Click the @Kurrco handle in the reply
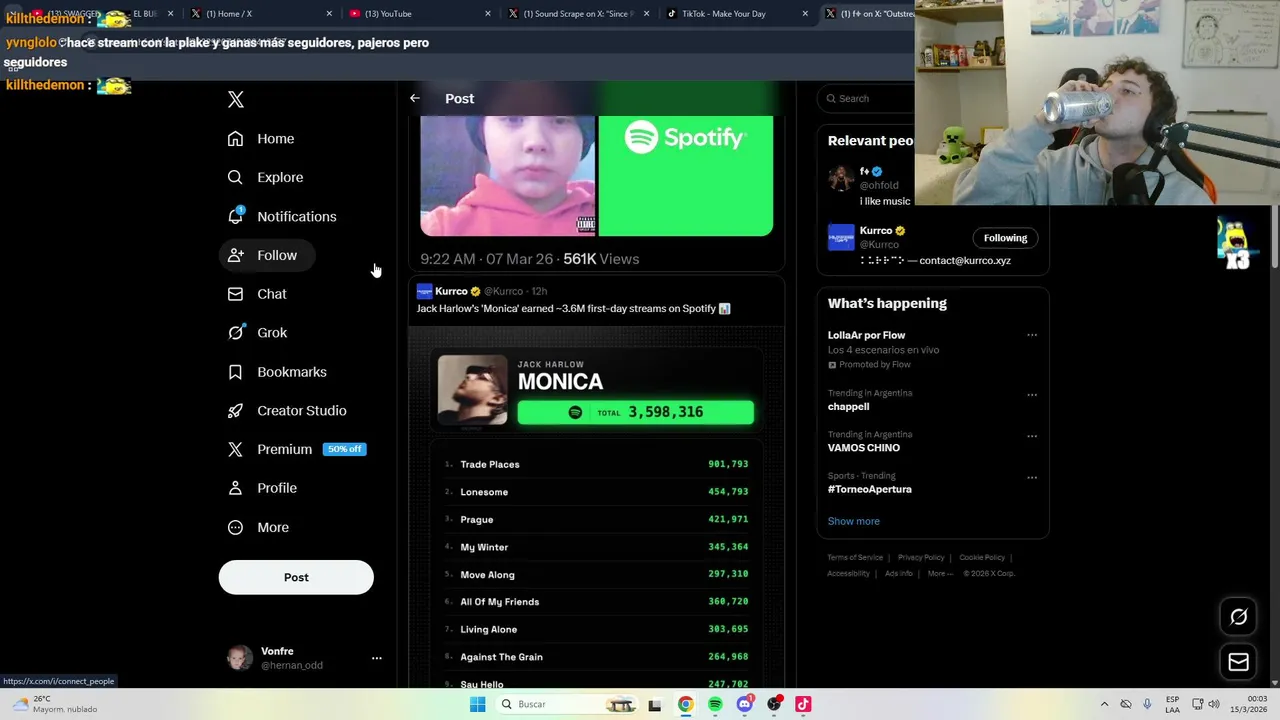This screenshot has height=720, width=1280. (503, 291)
